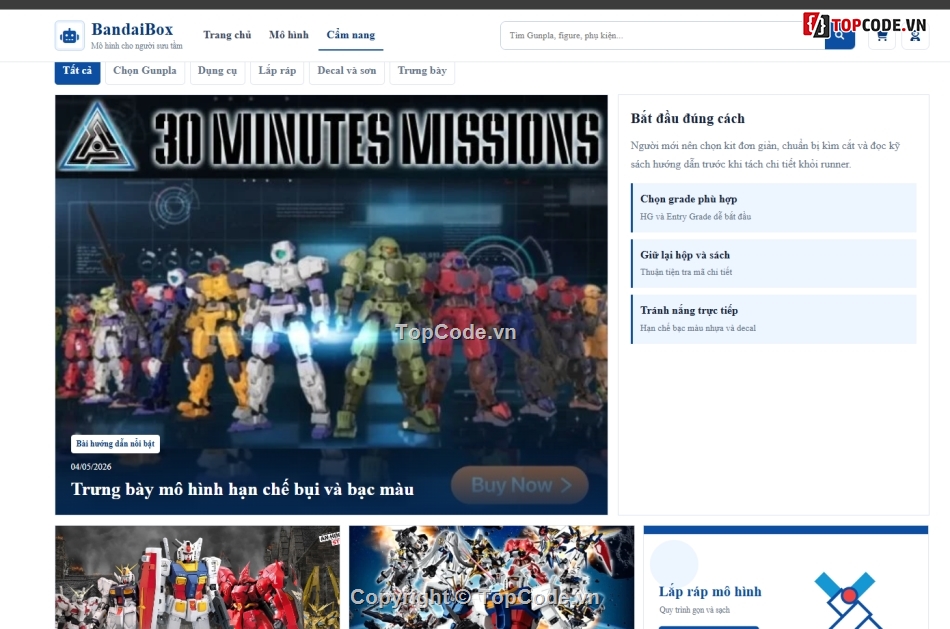Focus the Tìm Gunpla search field

point(663,36)
